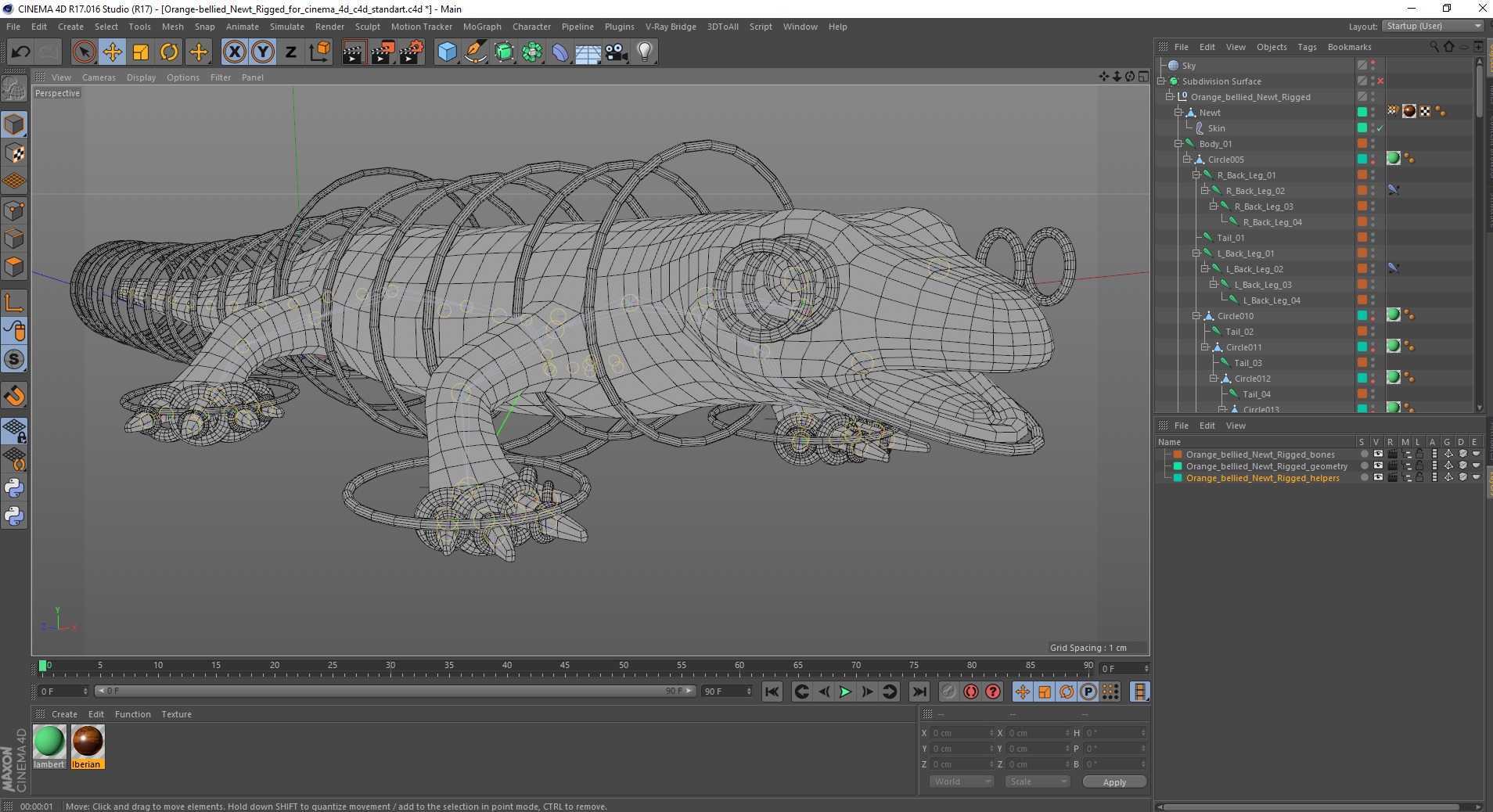Click frame 45 on the timeline ruler

point(565,666)
